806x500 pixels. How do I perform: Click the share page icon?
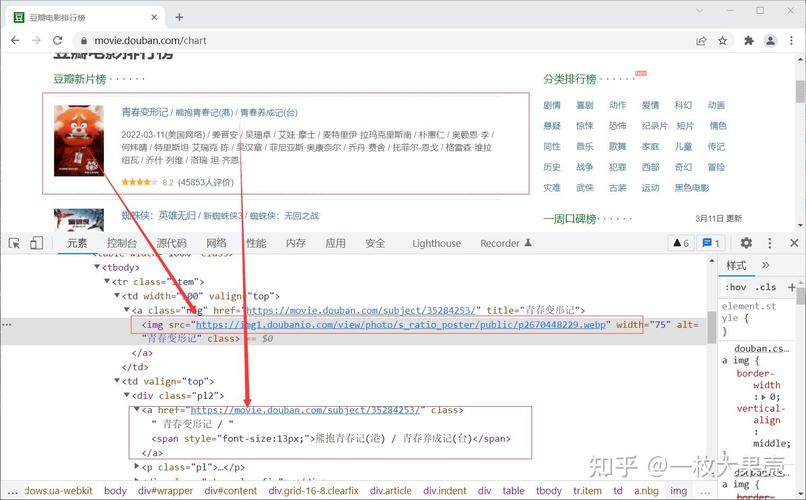701,41
